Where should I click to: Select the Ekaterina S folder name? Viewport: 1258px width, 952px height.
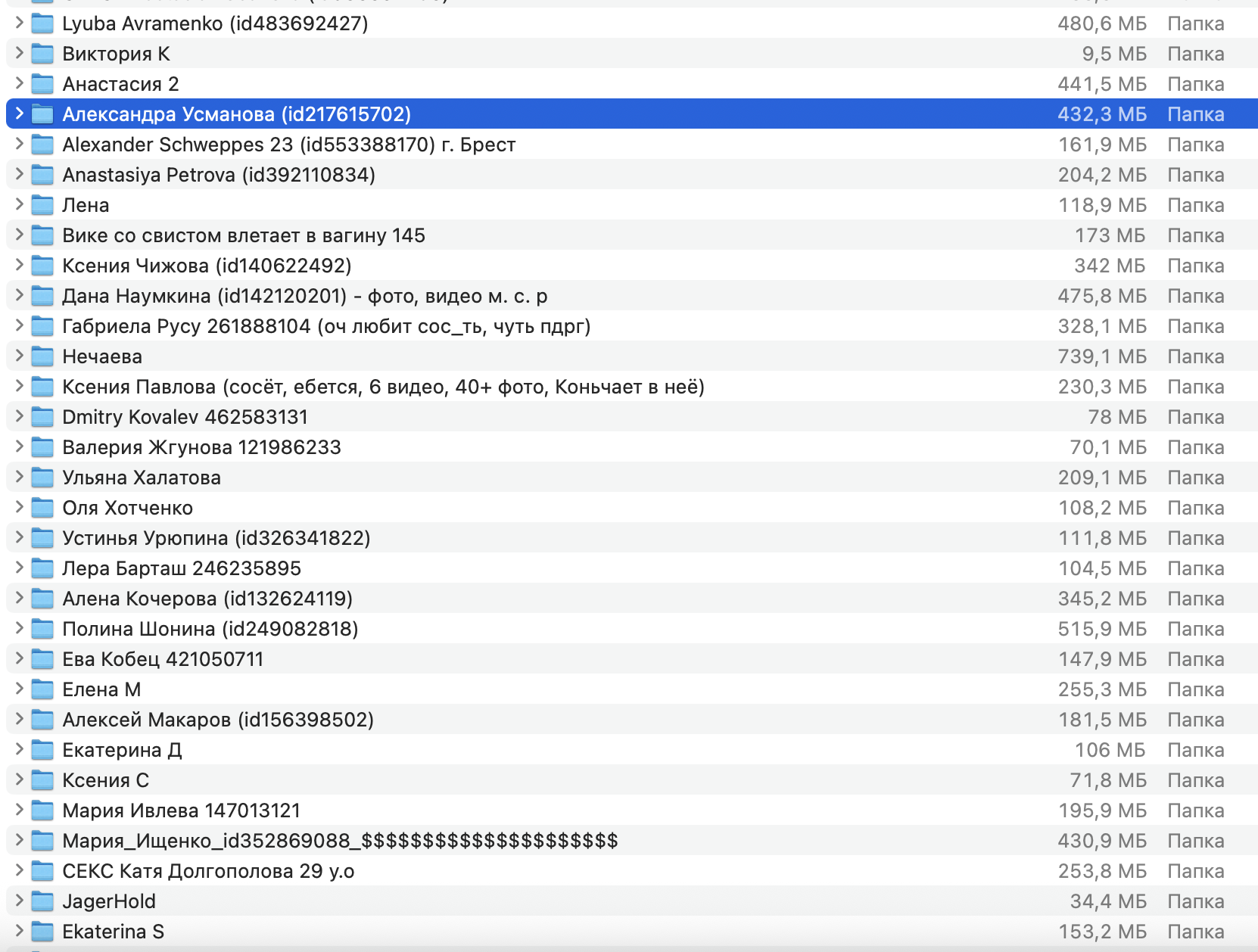(x=113, y=932)
